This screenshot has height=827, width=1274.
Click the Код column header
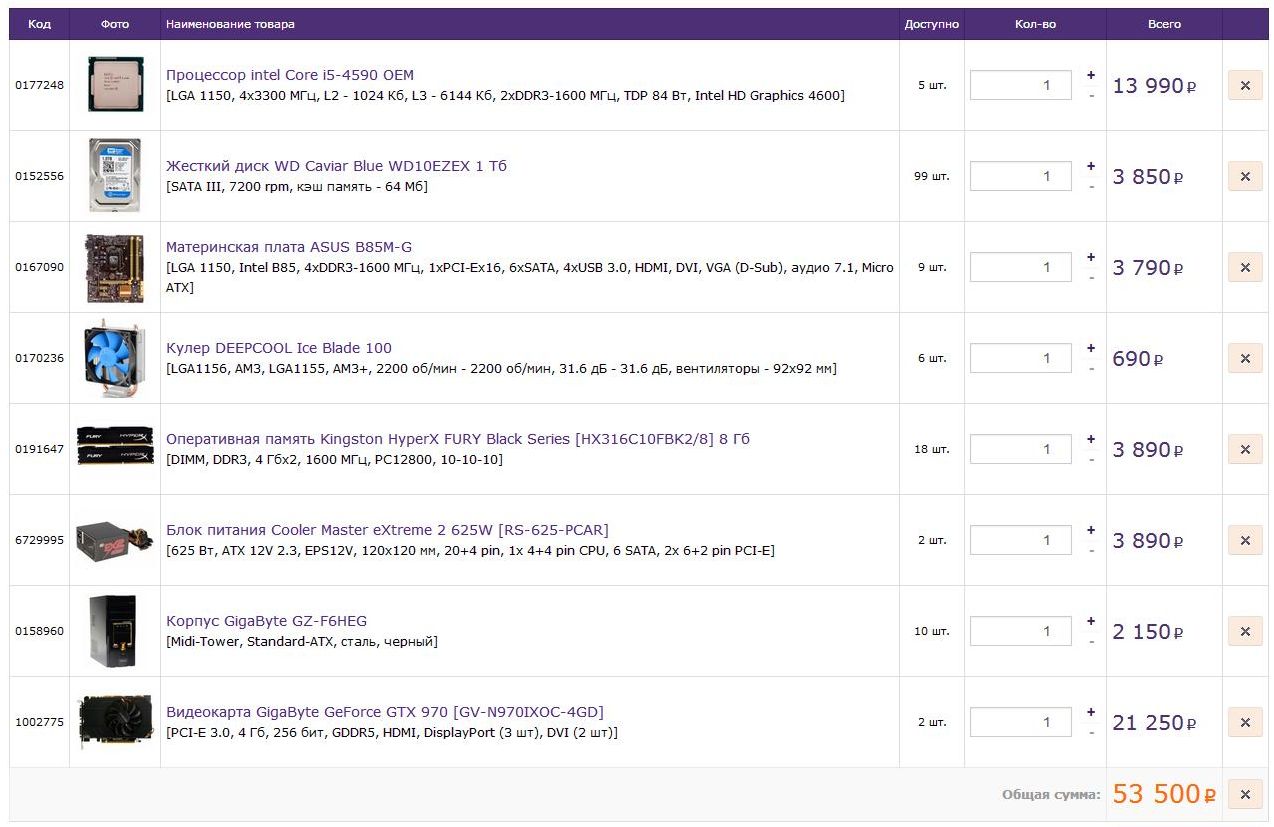click(x=39, y=24)
